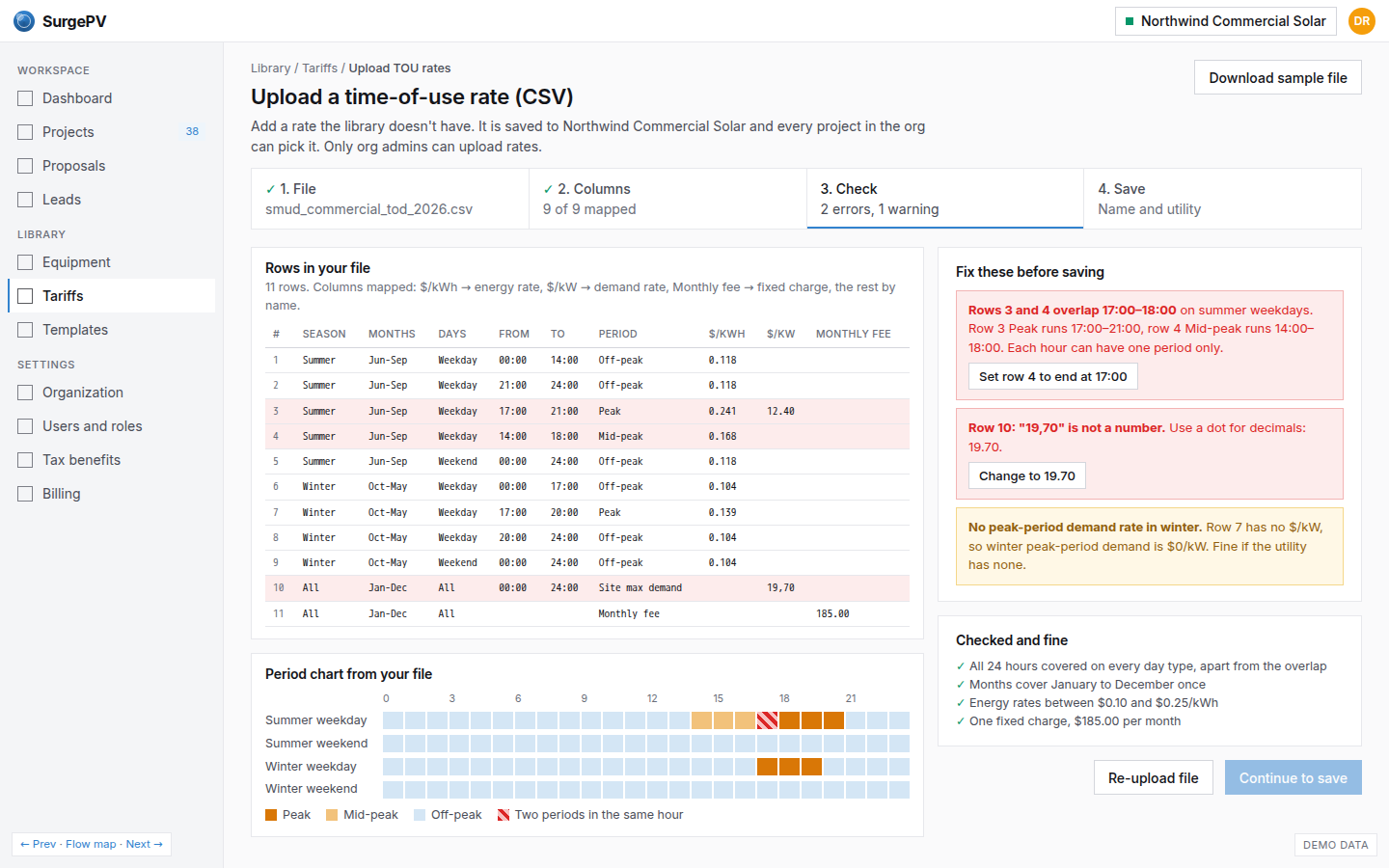
Task: Click the Mid-peak legend swatch
Action: pyautogui.click(x=332, y=815)
